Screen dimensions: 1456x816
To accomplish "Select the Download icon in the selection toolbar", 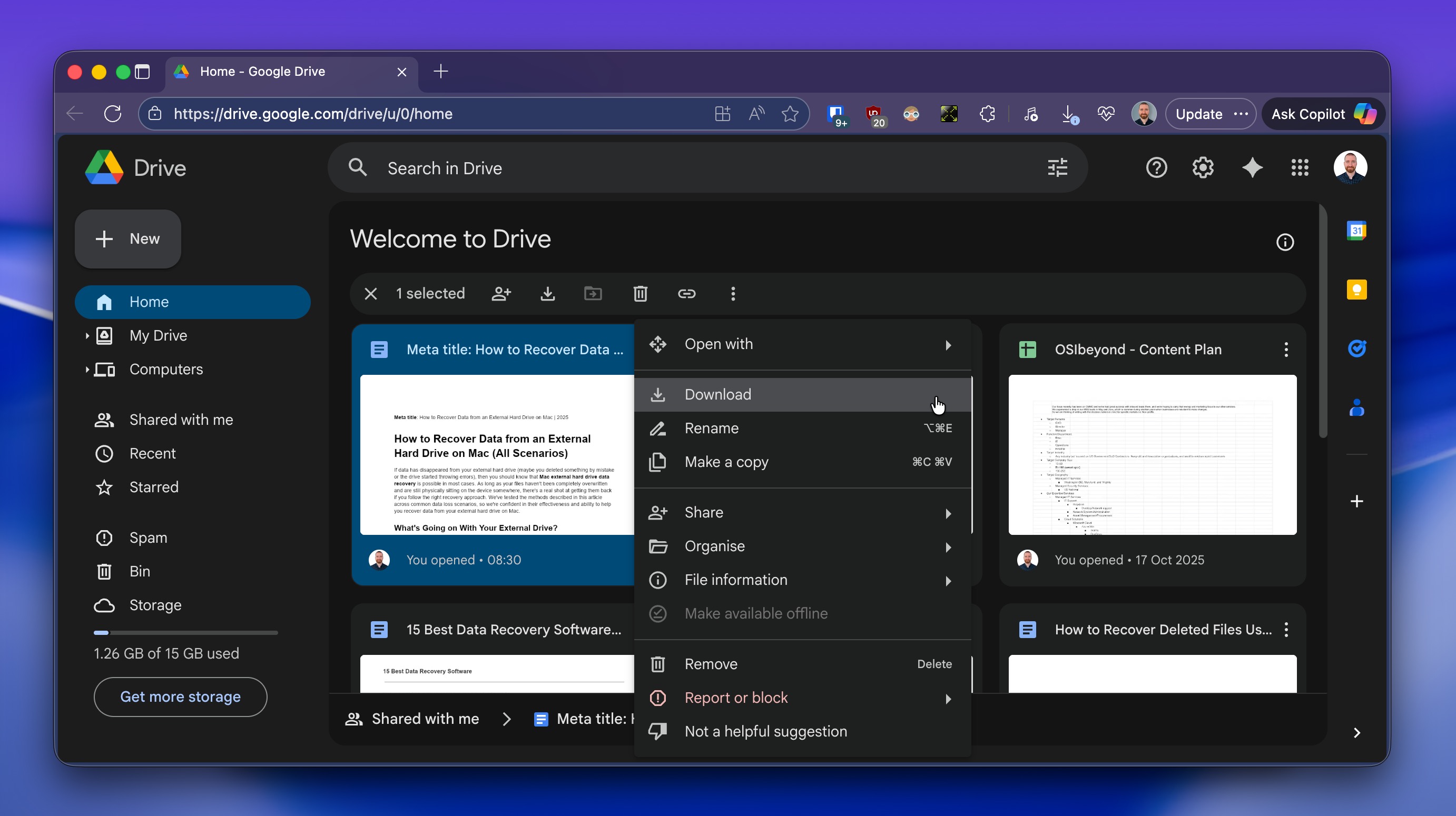I will pyautogui.click(x=548, y=293).
